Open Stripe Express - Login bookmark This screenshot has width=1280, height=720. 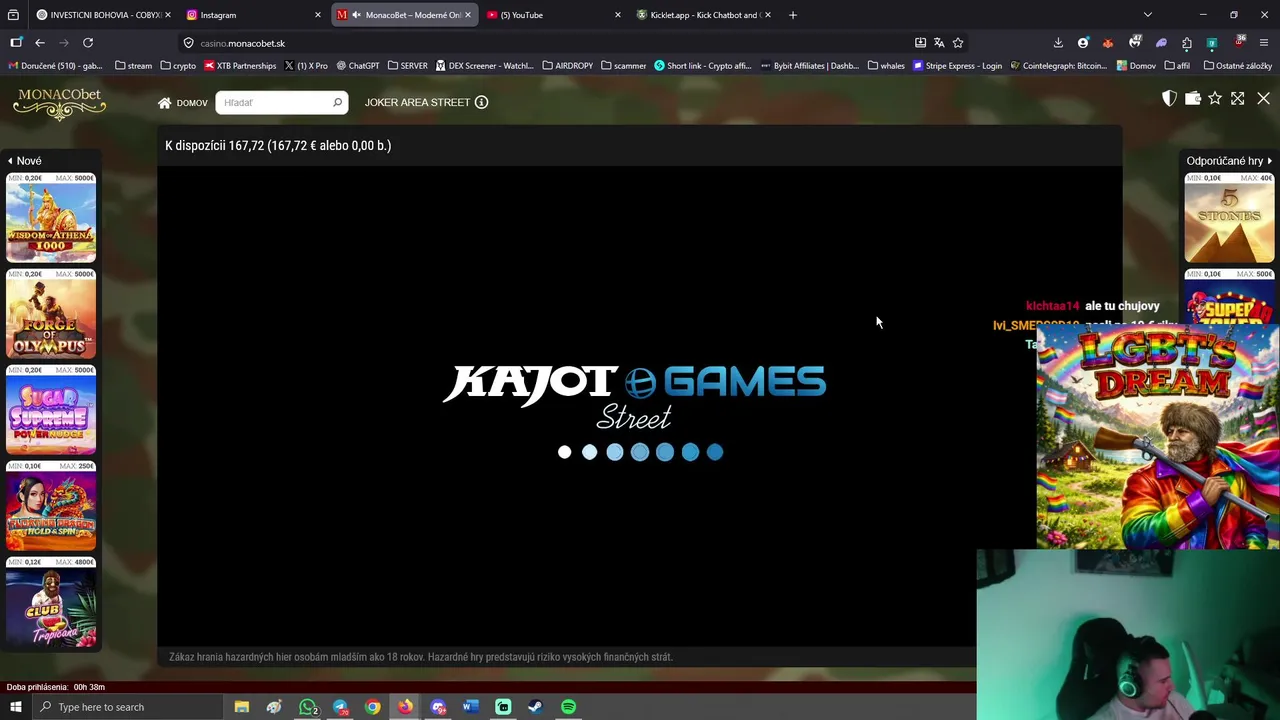[x=957, y=66]
